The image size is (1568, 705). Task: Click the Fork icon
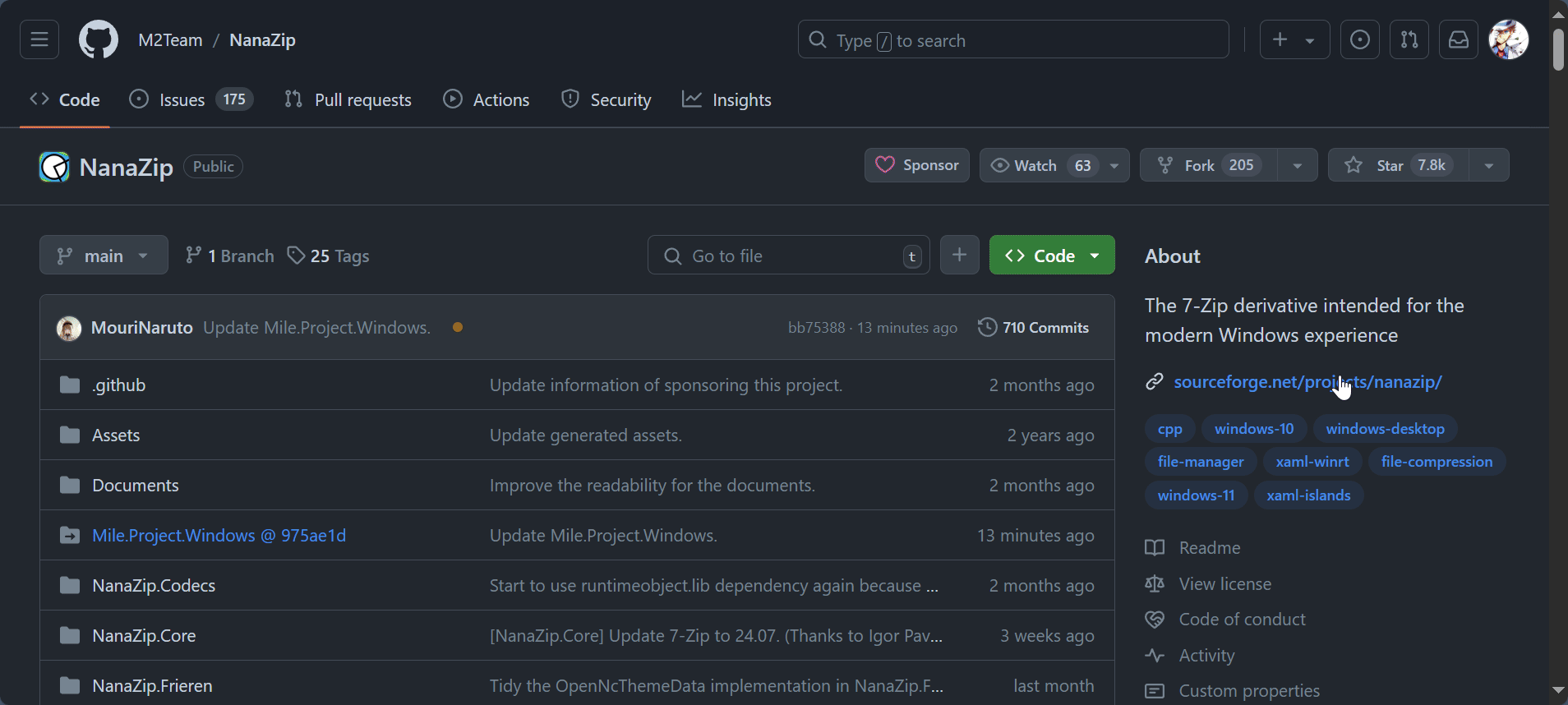[x=1165, y=165]
